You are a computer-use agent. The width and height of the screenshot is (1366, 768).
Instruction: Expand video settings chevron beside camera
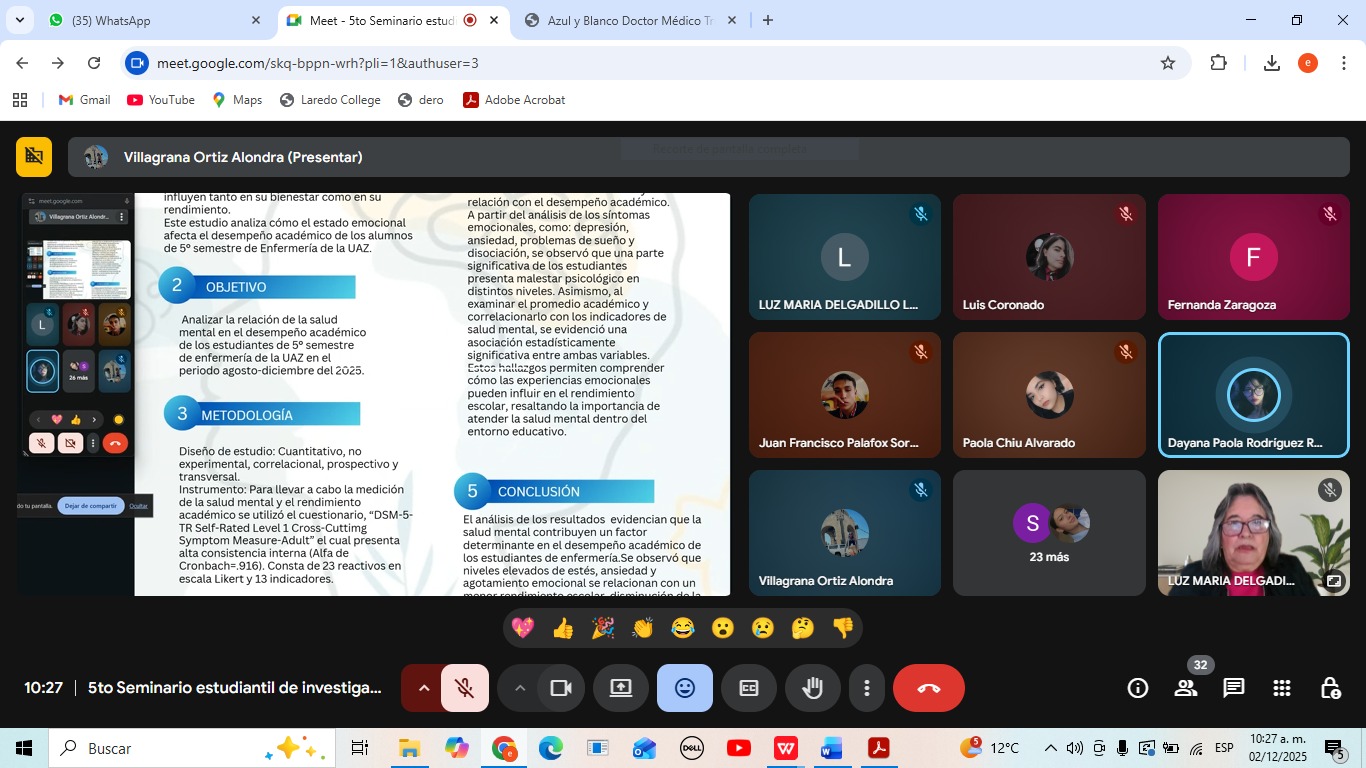520,688
